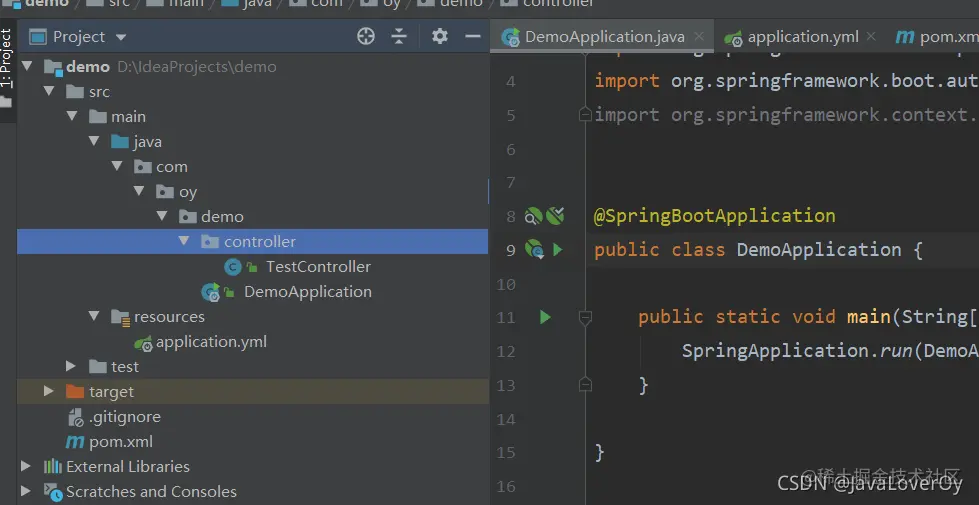Screen dimensions: 979x505
Task: Close the application.yml tab
Action: [872, 36]
